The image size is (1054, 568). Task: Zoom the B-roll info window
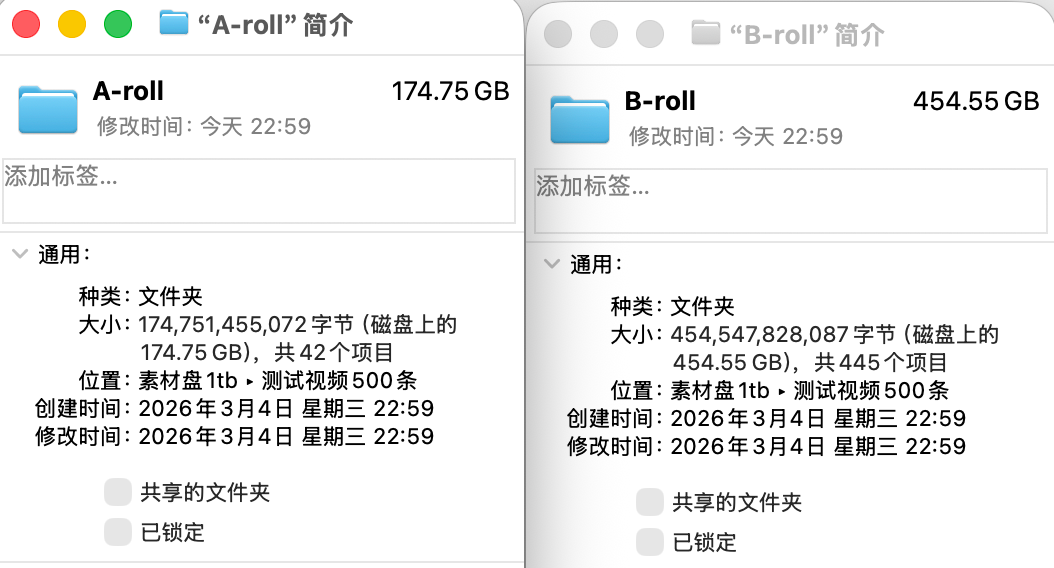click(x=650, y=34)
